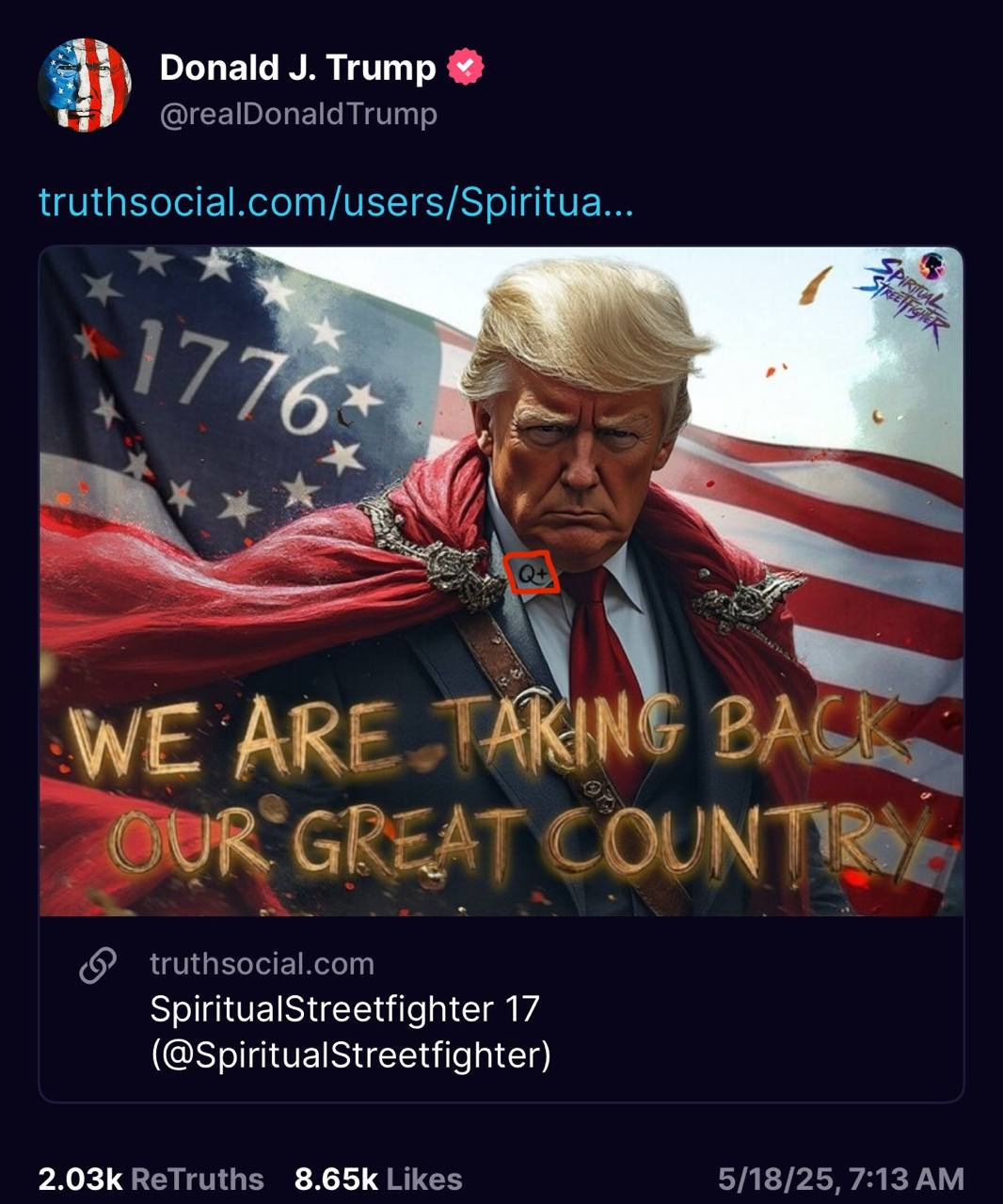Open the poster's profile avatar
The height and width of the screenshot is (1204, 1003).
point(85,86)
